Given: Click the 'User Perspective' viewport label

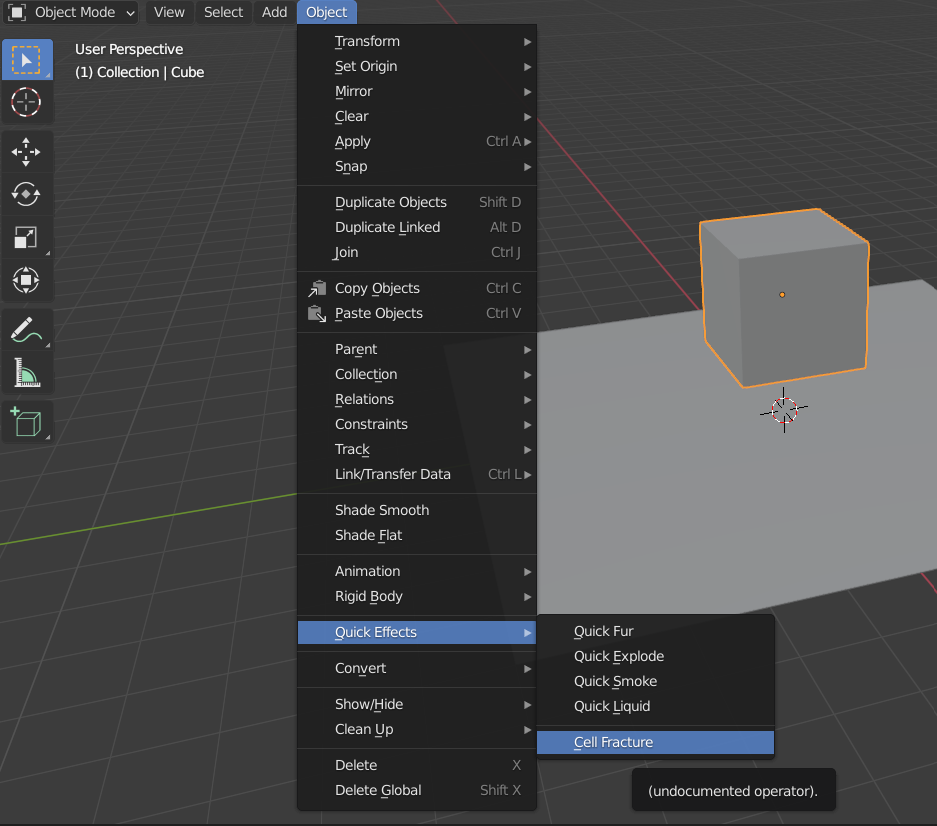Looking at the screenshot, I should pyautogui.click(x=129, y=50).
